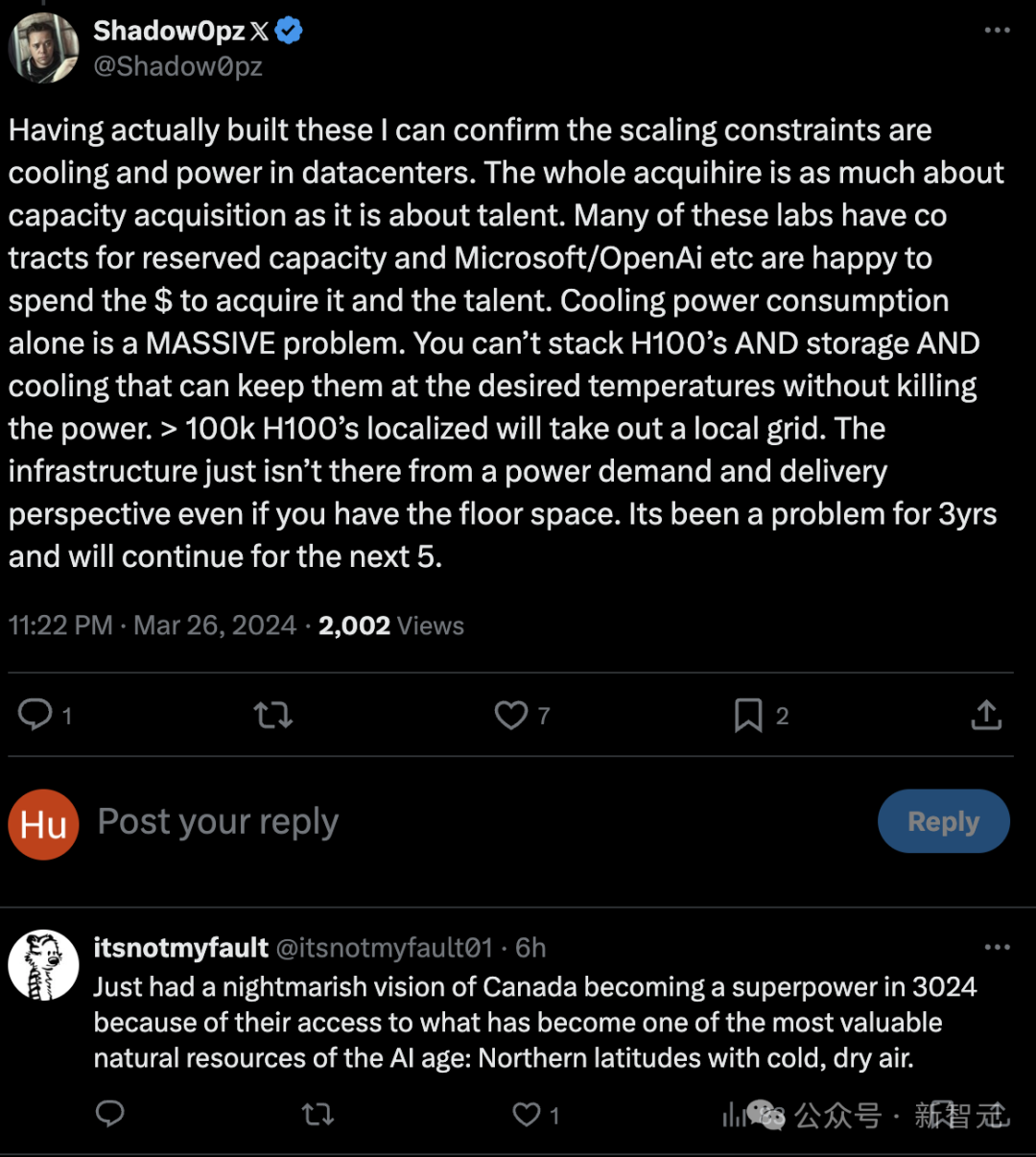The width and height of the screenshot is (1036, 1157).
Task: Visit the @Shadow0pz handle
Action: point(177,66)
